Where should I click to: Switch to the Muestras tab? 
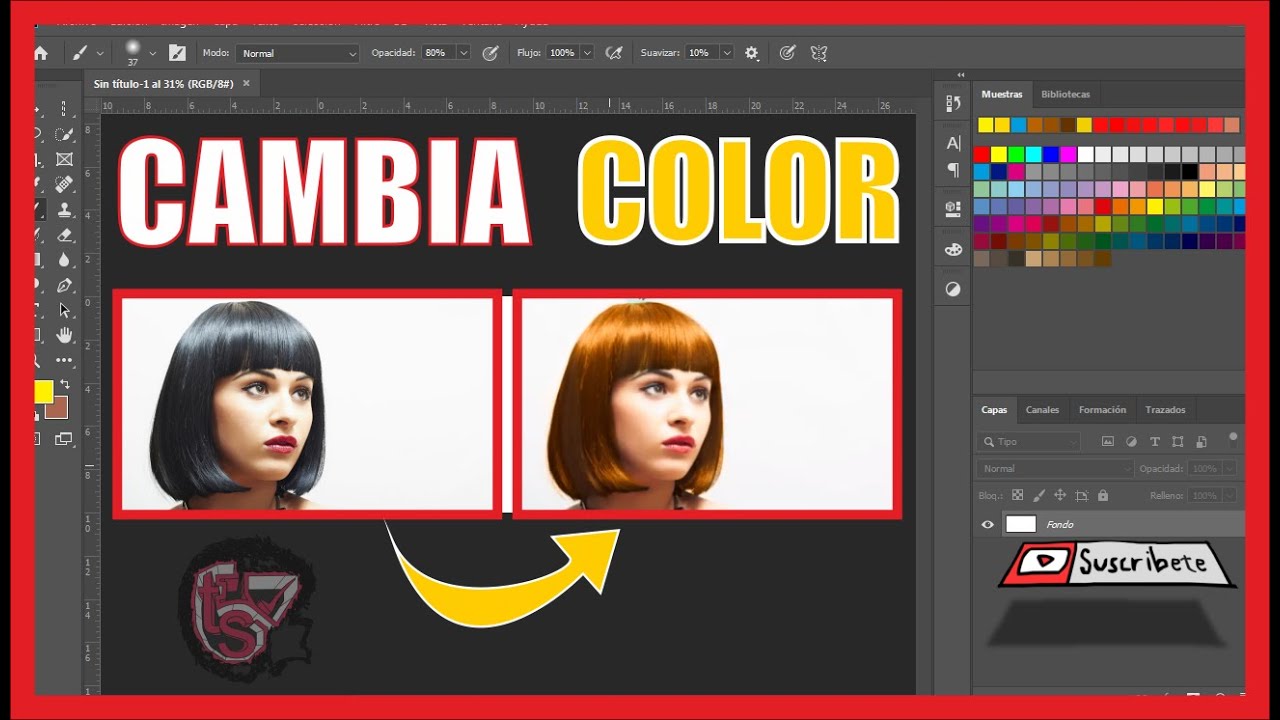1002,94
